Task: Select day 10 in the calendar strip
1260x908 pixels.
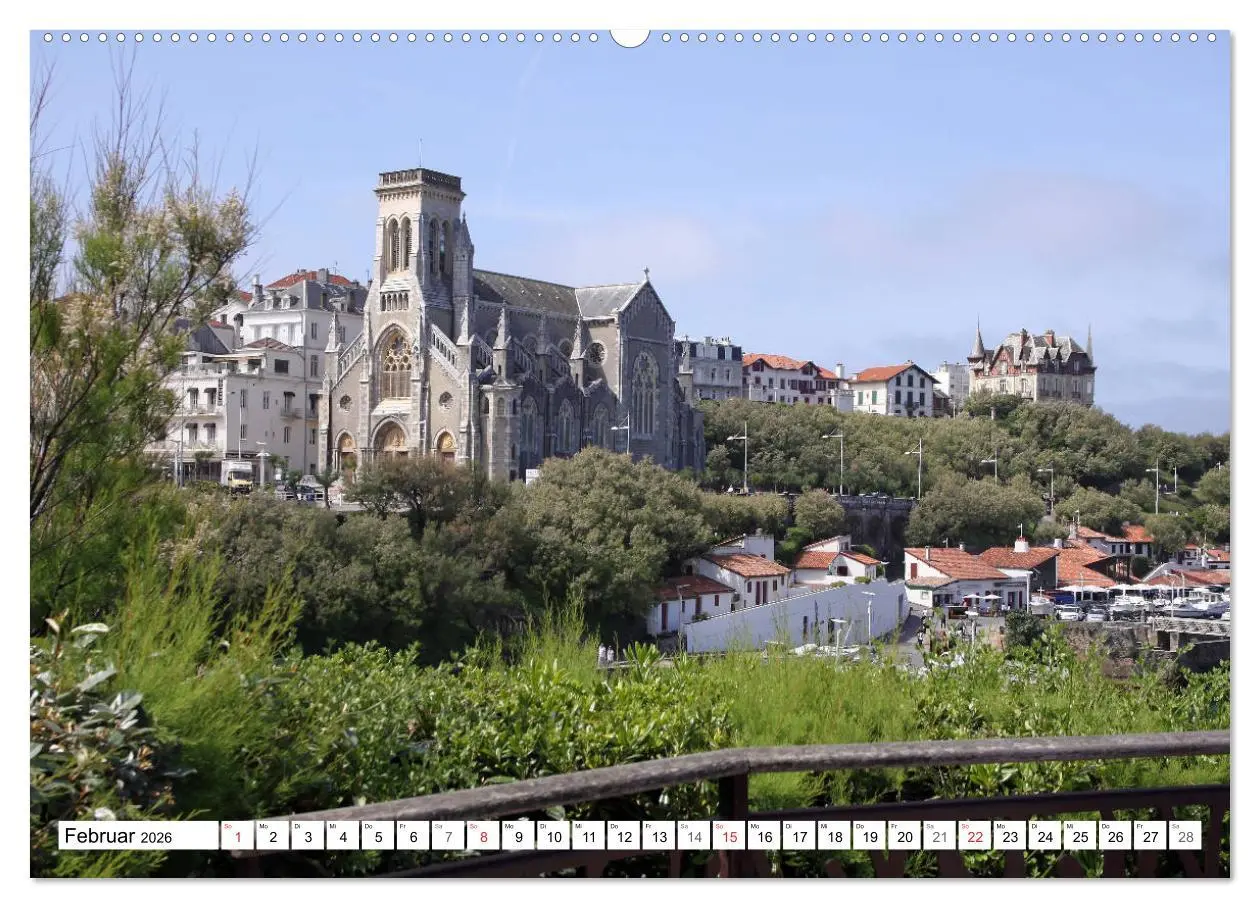Action: [553, 836]
